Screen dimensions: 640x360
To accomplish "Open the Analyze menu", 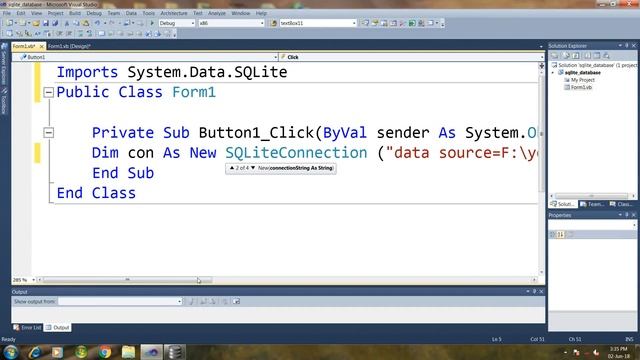I will [217, 13].
